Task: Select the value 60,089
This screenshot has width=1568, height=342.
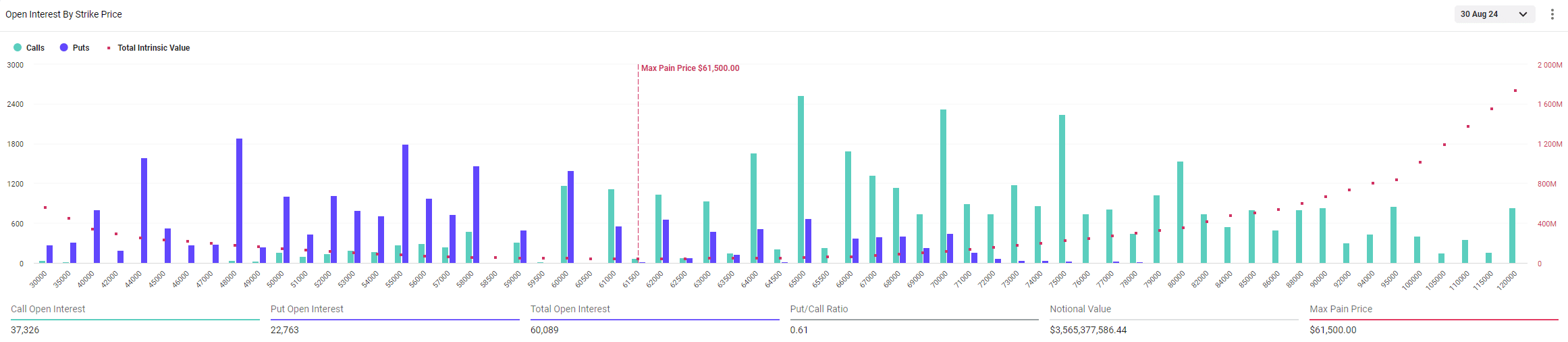Action: (x=545, y=330)
